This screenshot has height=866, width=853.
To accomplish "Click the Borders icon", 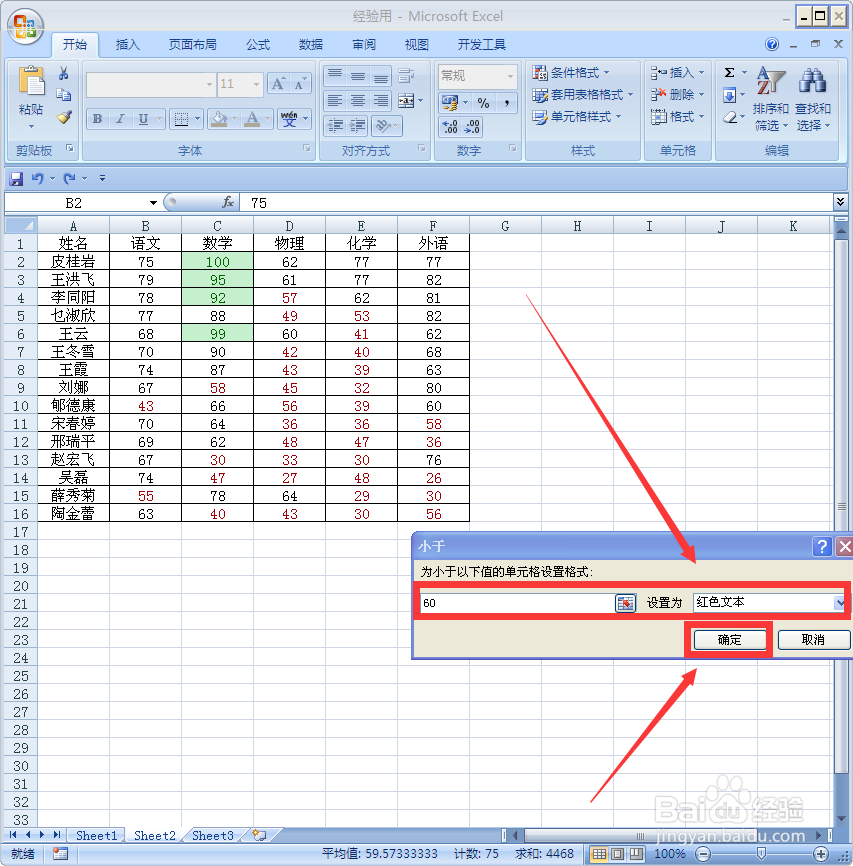I will coord(181,119).
